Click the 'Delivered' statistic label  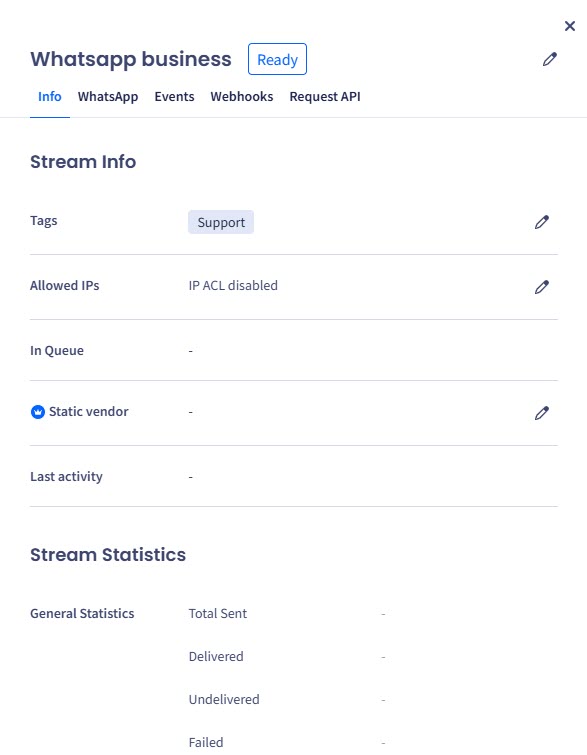216,656
